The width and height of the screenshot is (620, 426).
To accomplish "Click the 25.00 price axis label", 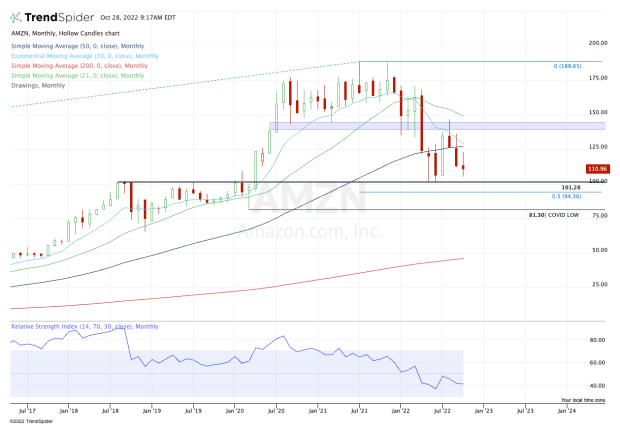I will [599, 284].
